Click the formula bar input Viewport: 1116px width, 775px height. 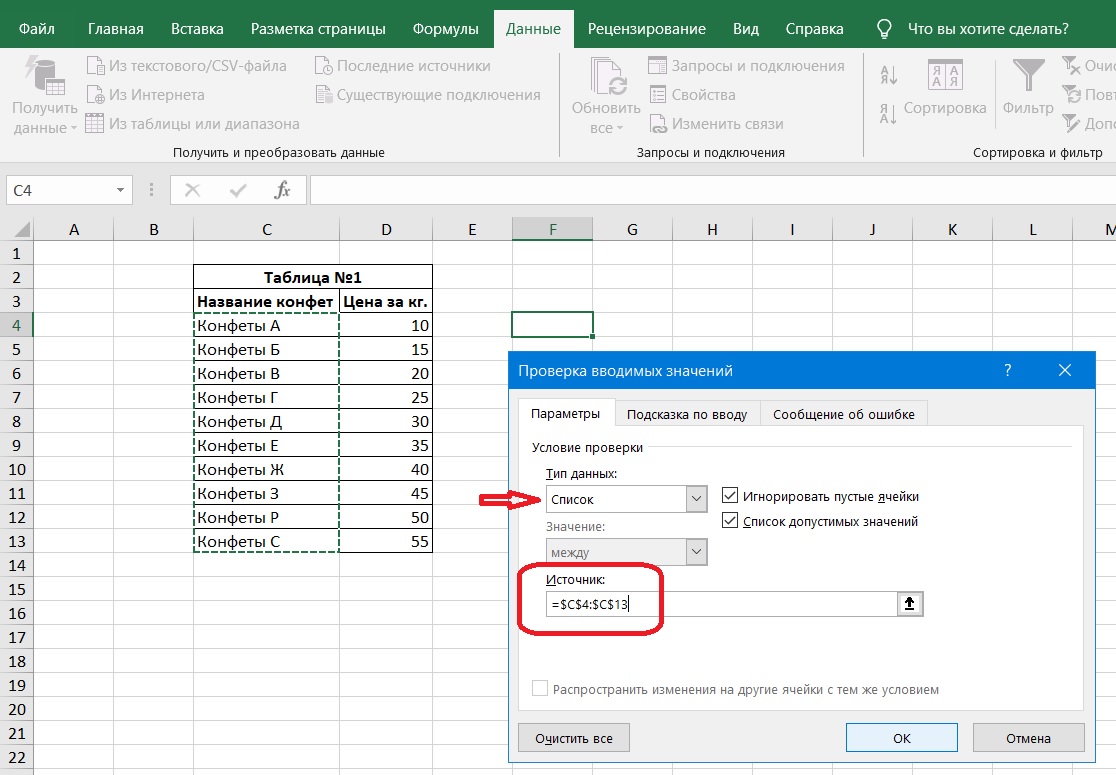[712, 190]
